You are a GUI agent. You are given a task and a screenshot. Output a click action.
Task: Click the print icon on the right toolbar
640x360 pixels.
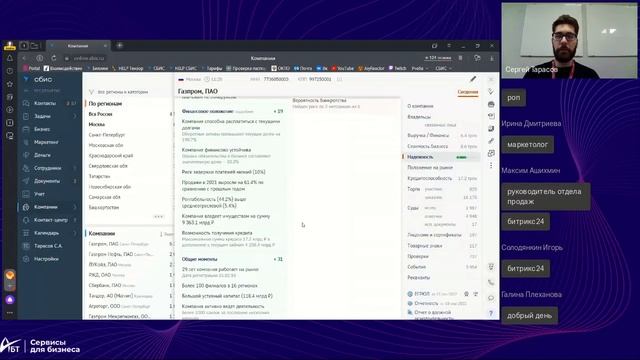[x=491, y=104]
